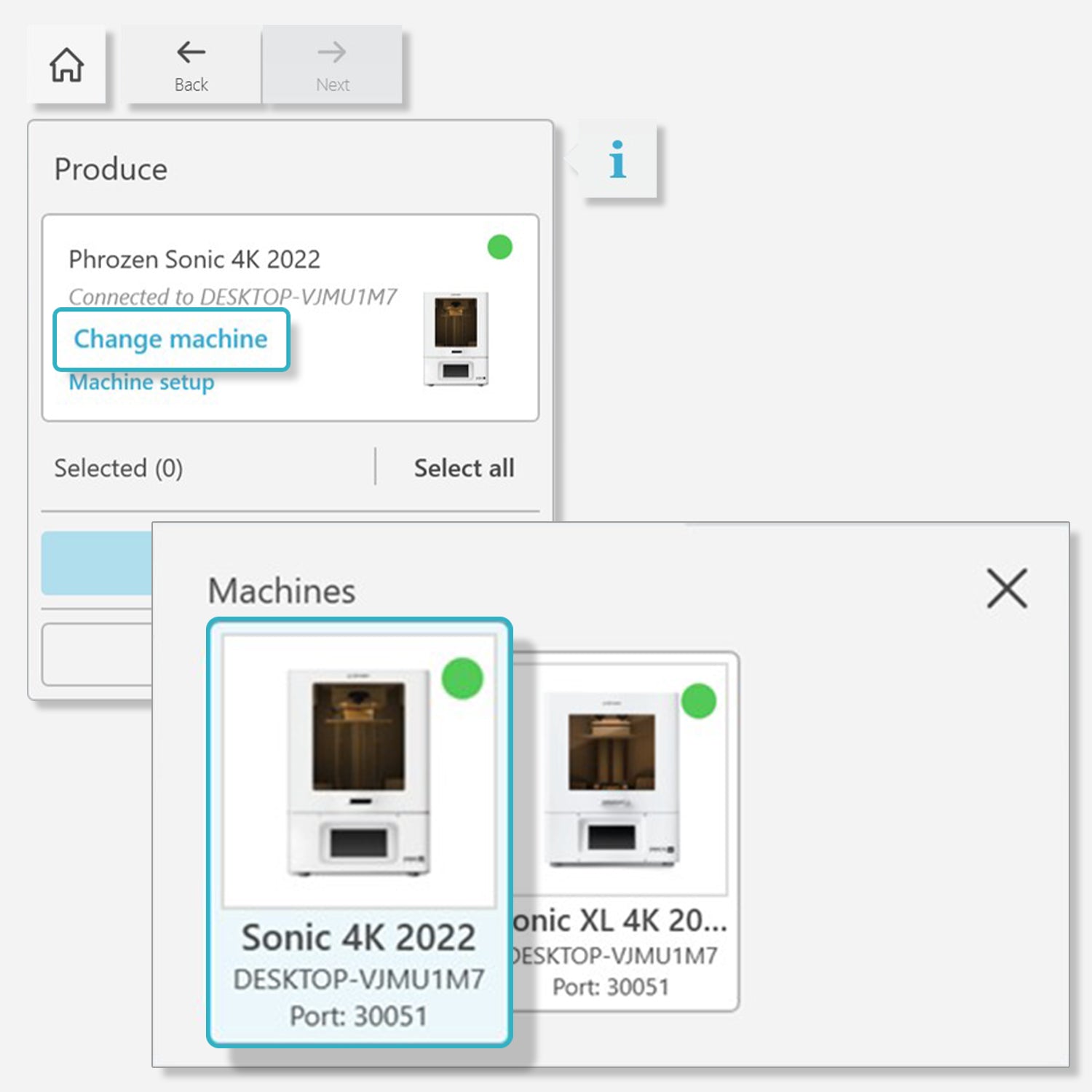Click the Selected (0) label
The image size is (1092, 1092).
119,468
